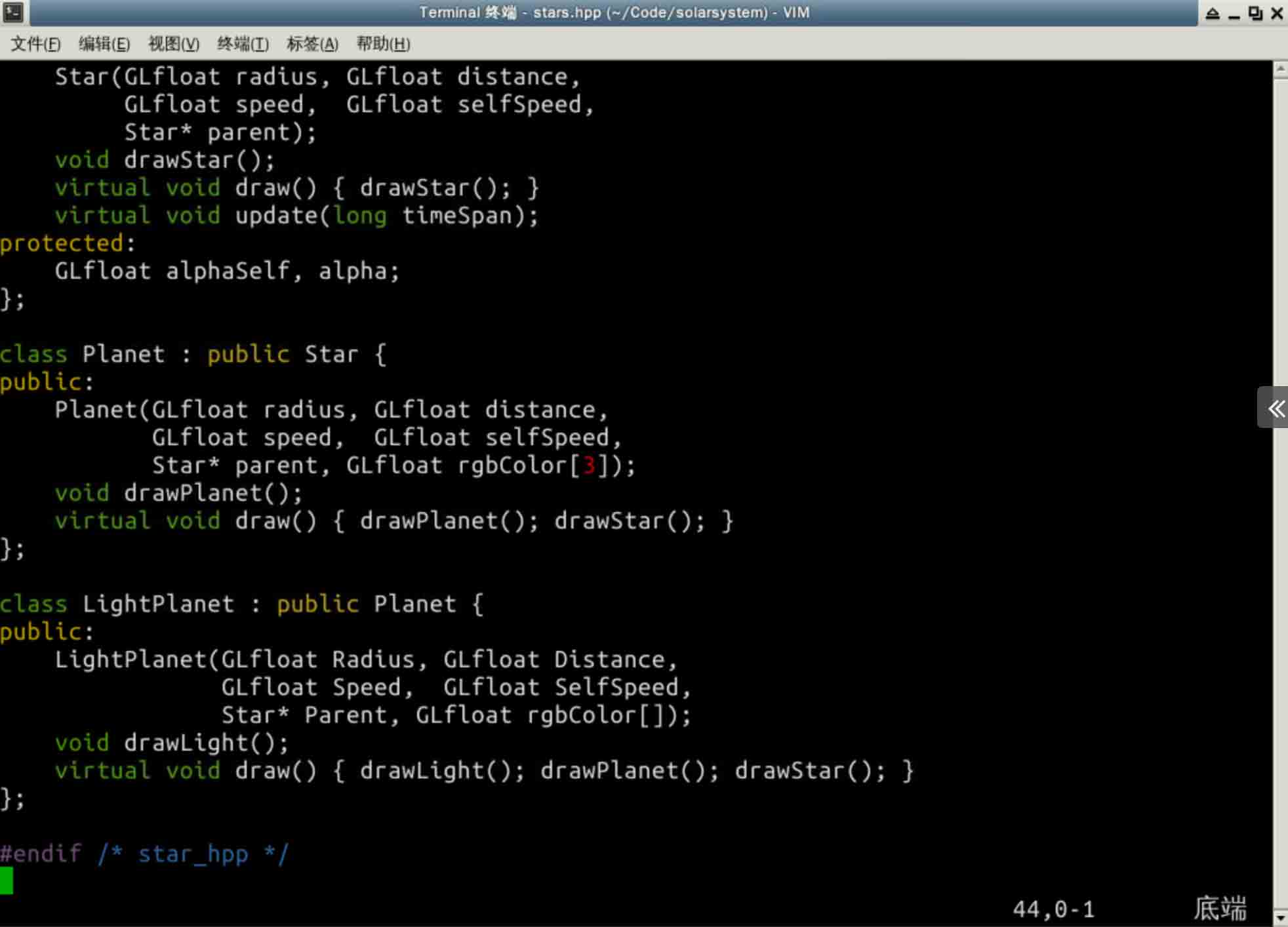
Task: Click the terminal icon in title bar
Action: click(x=13, y=12)
